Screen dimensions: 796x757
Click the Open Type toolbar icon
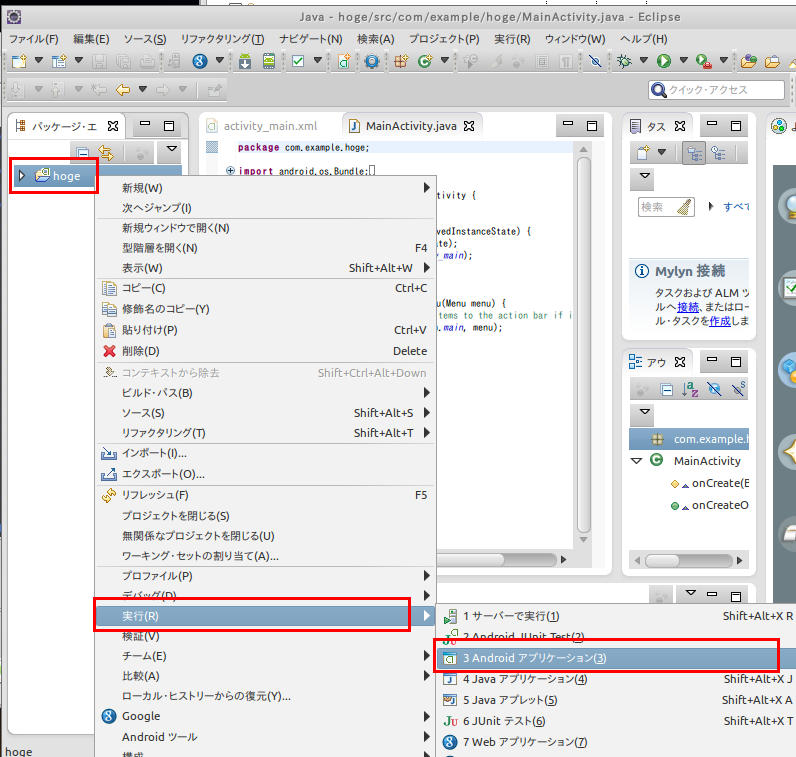(x=748, y=61)
